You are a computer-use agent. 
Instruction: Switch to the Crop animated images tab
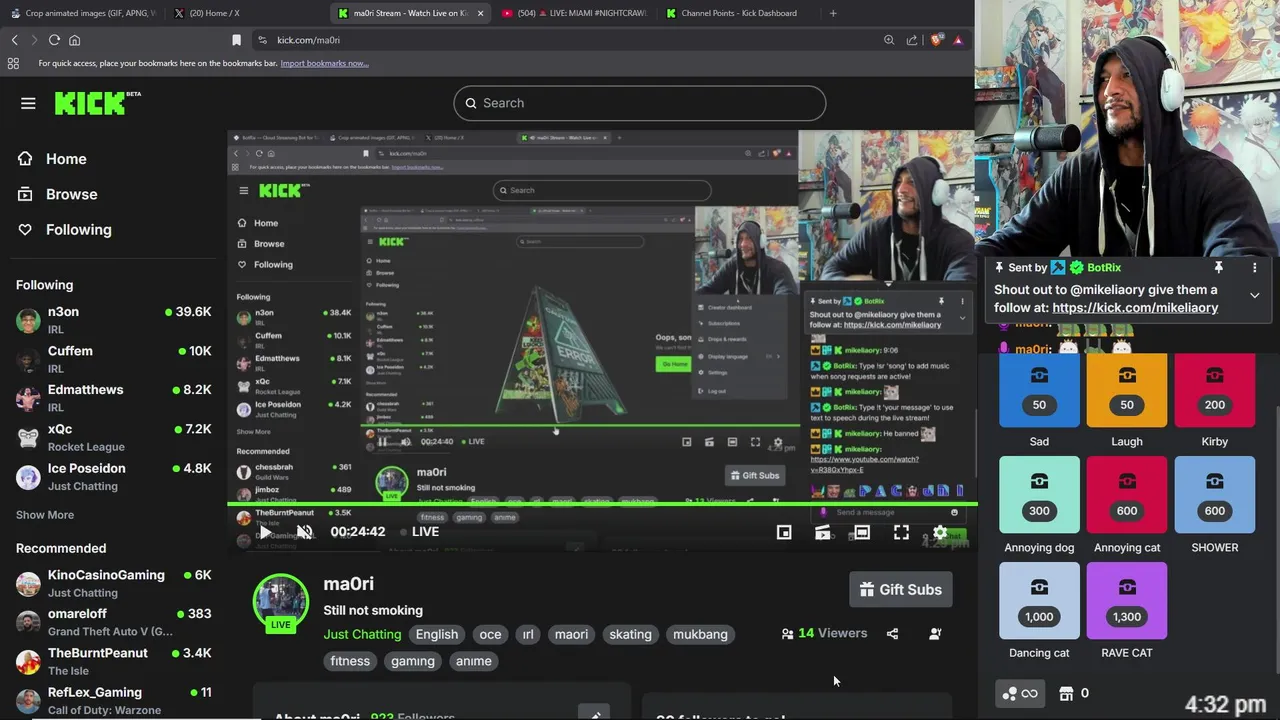click(x=82, y=13)
